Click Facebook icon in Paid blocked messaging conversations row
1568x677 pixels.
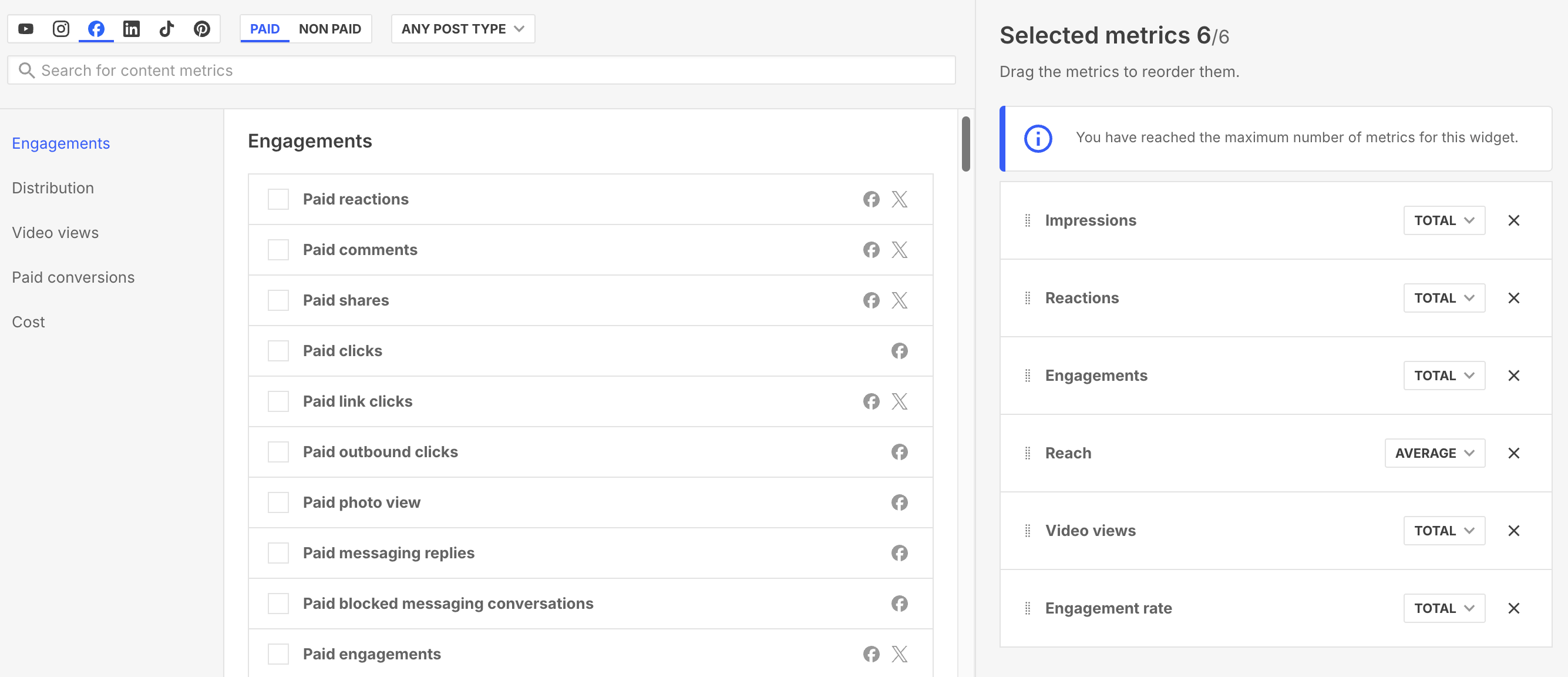900,604
